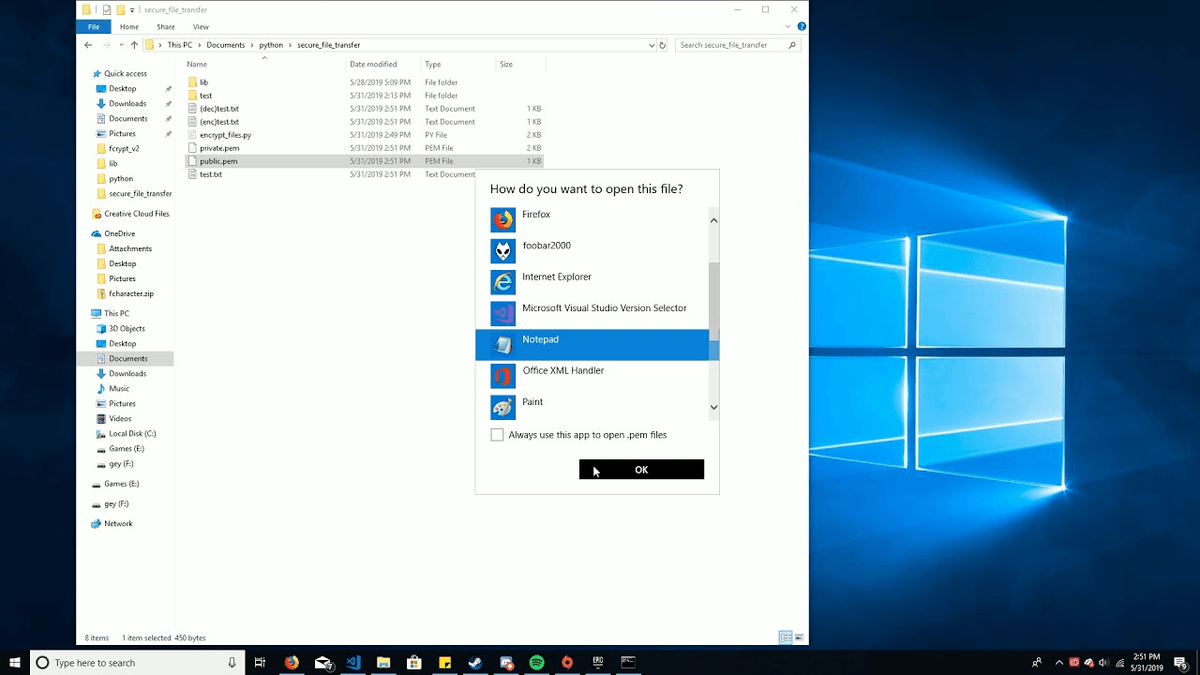Open the encrypt_files.py file entry
The image size is (1200, 675).
click(225, 135)
